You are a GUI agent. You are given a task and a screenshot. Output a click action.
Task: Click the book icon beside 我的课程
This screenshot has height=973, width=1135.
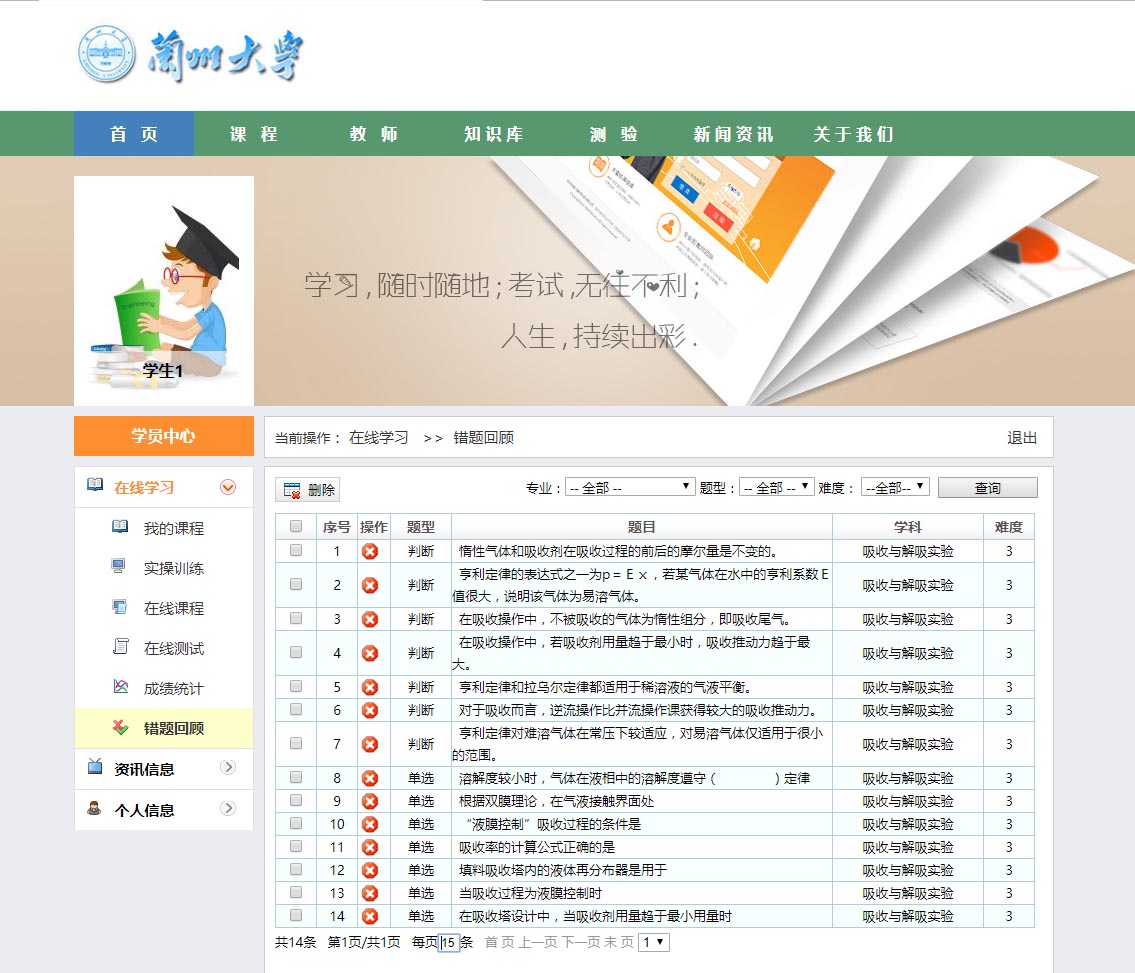coord(120,527)
